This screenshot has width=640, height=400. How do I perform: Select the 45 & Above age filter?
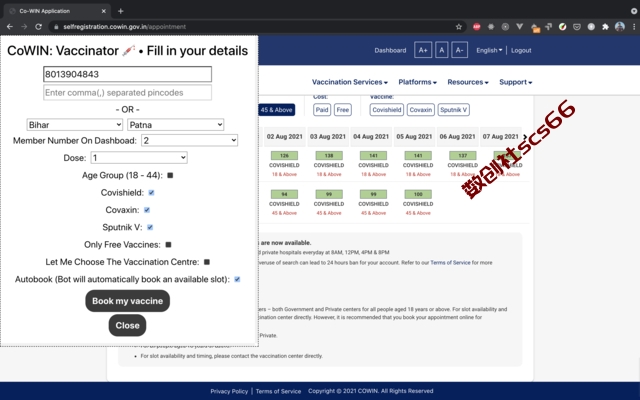pyautogui.click(x=276, y=110)
